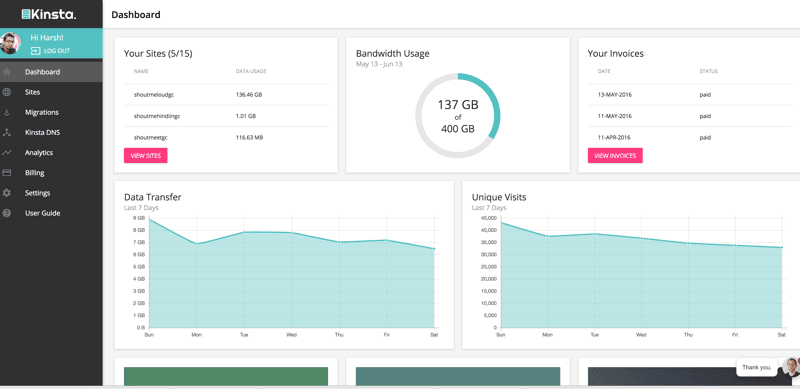This screenshot has height=389, width=800.
Task: Select Kinsta DNS in the sidebar
Action: pos(51,133)
